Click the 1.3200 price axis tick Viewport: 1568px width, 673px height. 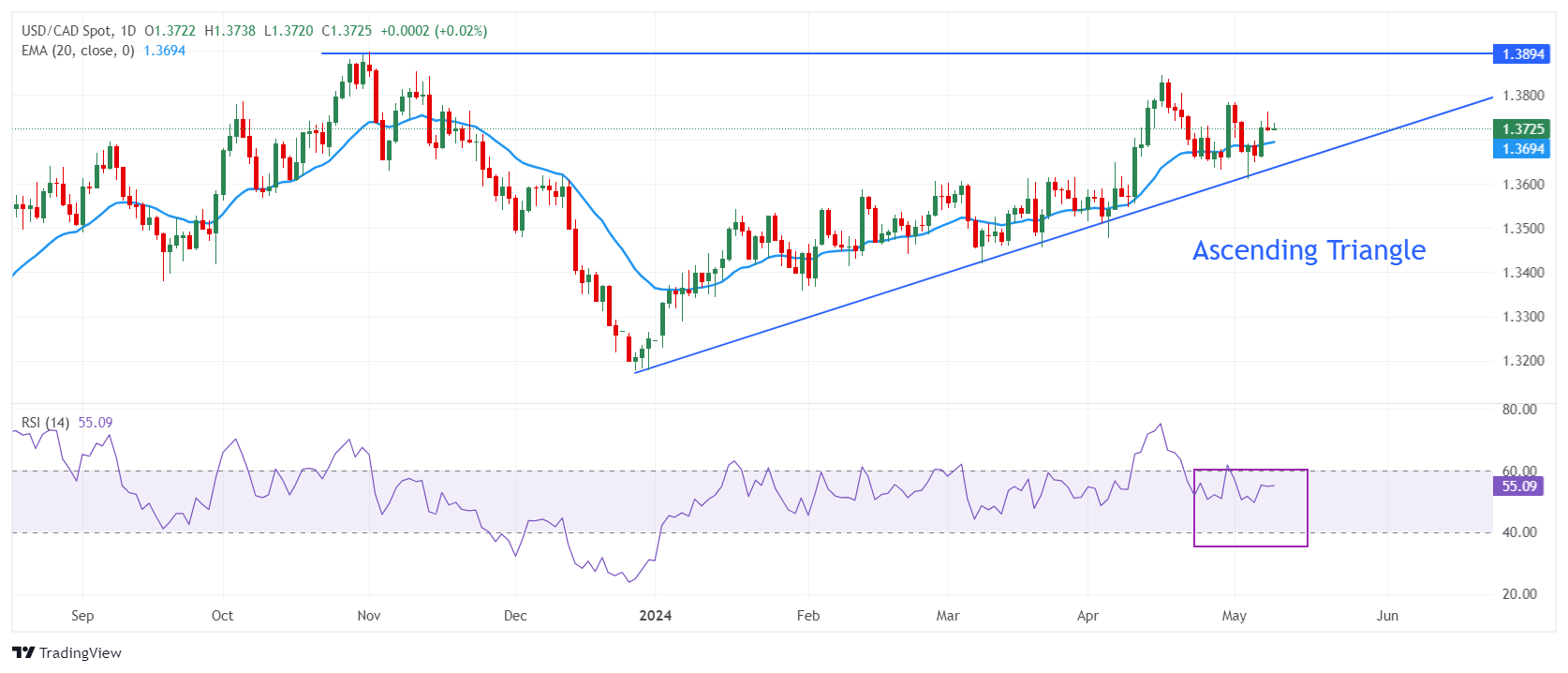[x=1523, y=361]
